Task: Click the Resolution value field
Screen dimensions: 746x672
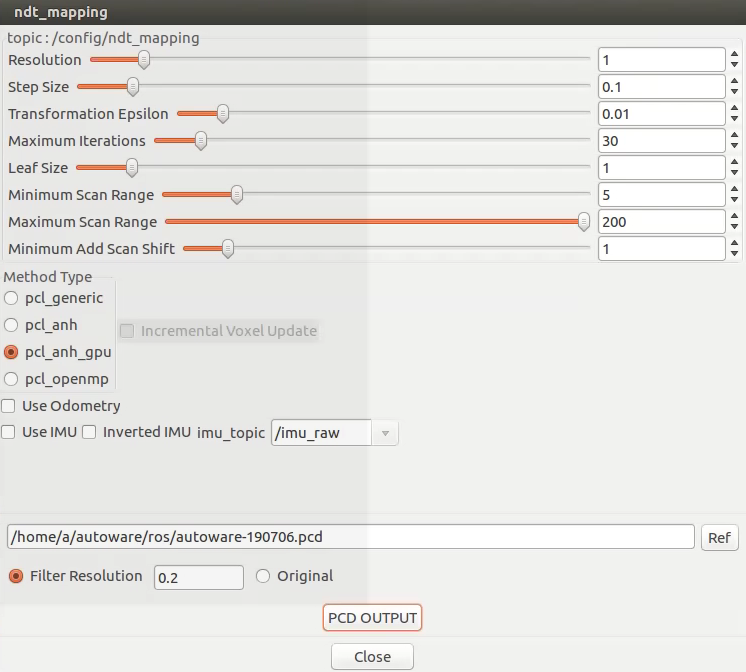Action: (x=662, y=60)
